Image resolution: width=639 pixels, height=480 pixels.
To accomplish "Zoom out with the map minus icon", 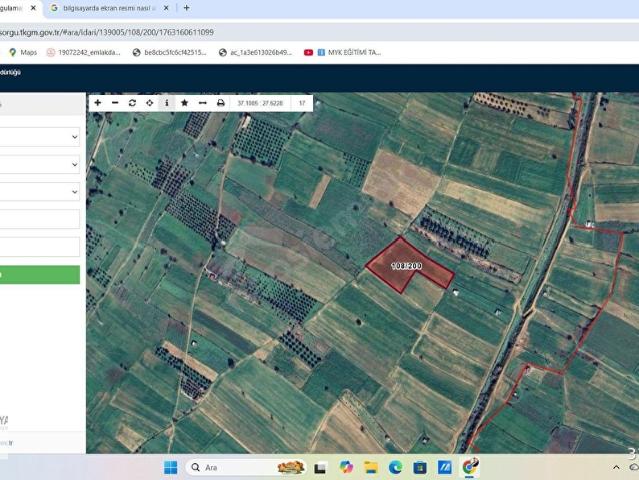I will coord(115,103).
